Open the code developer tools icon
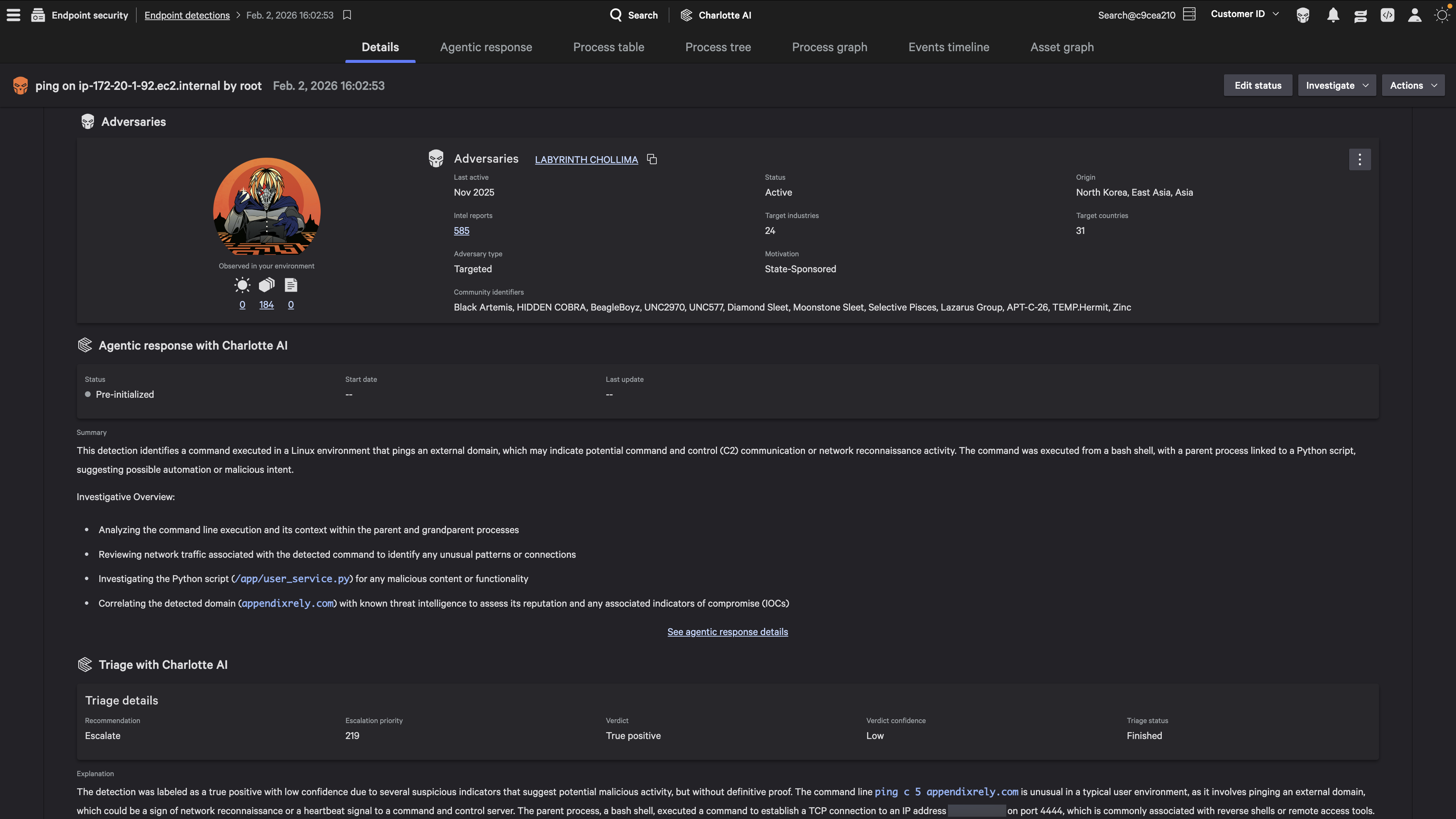The width and height of the screenshot is (1456, 819). [1387, 15]
